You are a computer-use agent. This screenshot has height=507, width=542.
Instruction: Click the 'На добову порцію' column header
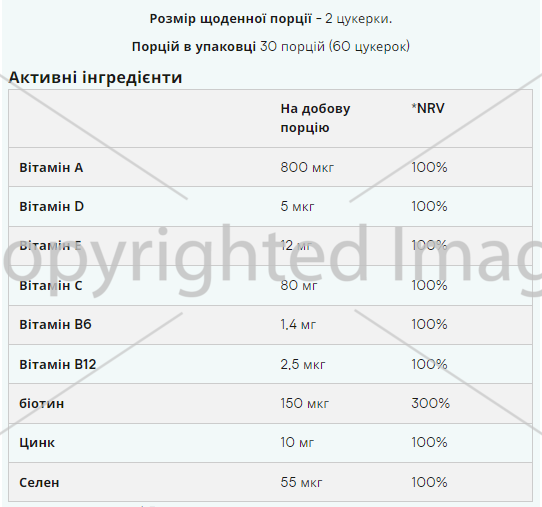(315, 118)
